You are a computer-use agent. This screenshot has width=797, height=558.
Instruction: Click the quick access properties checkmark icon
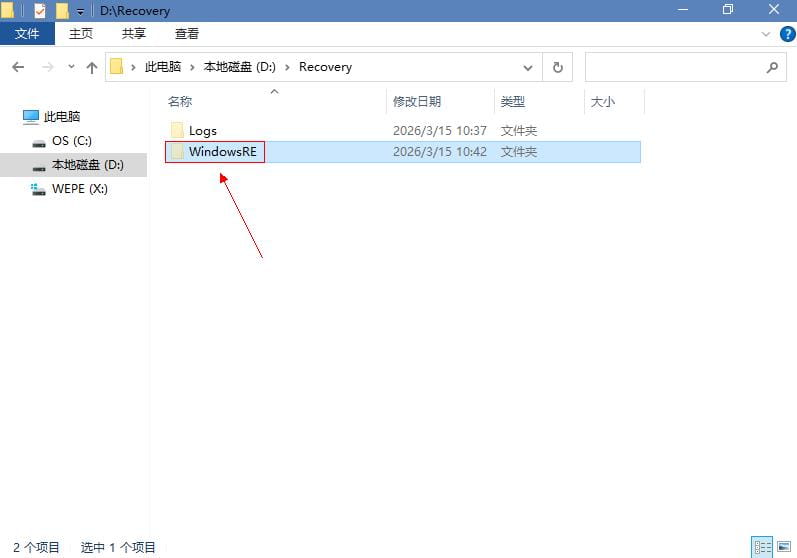tap(40, 10)
